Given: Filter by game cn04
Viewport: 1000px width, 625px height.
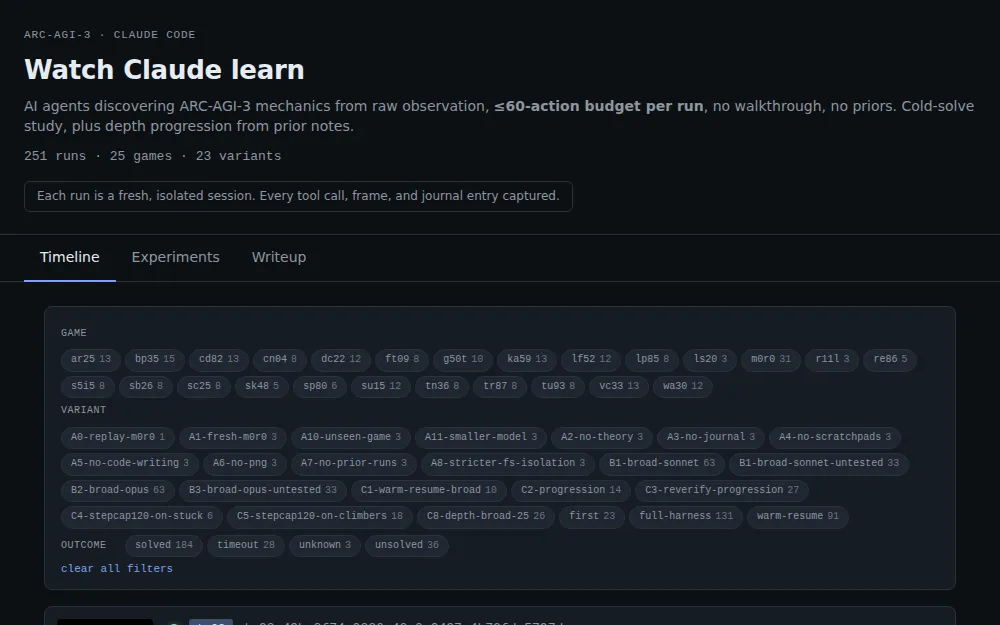Looking at the screenshot, I should click(x=279, y=360).
